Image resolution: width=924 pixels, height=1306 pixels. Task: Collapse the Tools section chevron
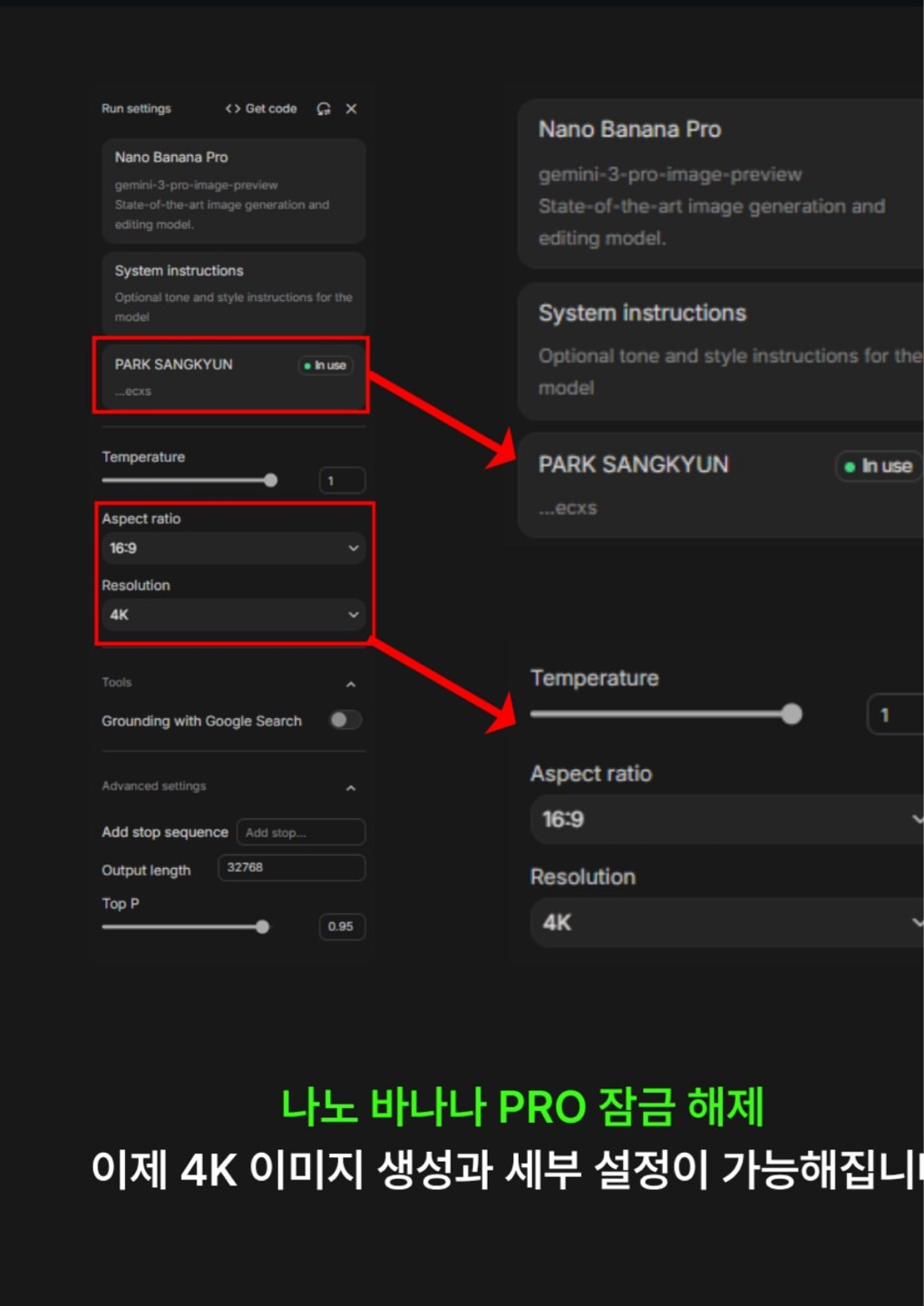point(351,684)
